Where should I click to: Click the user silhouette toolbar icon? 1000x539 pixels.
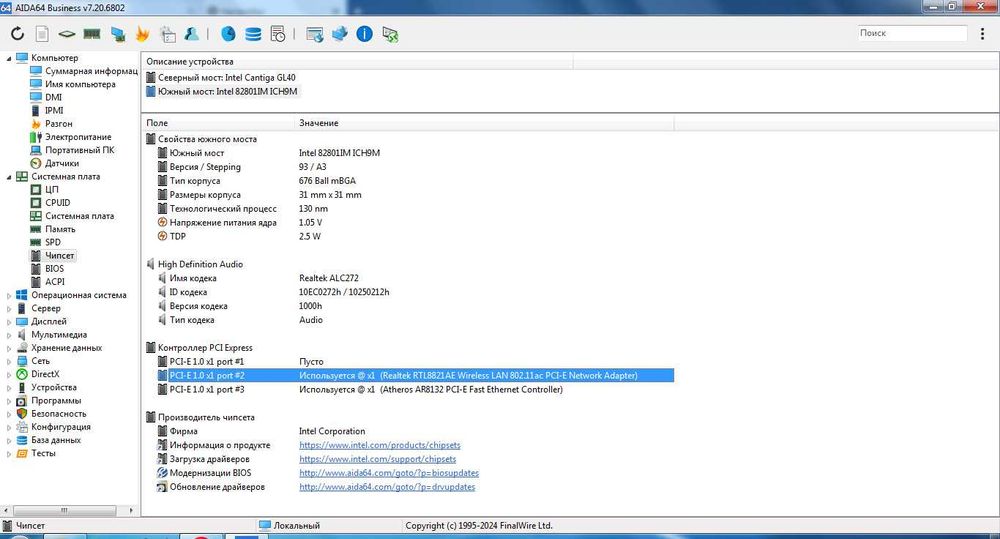(192, 34)
